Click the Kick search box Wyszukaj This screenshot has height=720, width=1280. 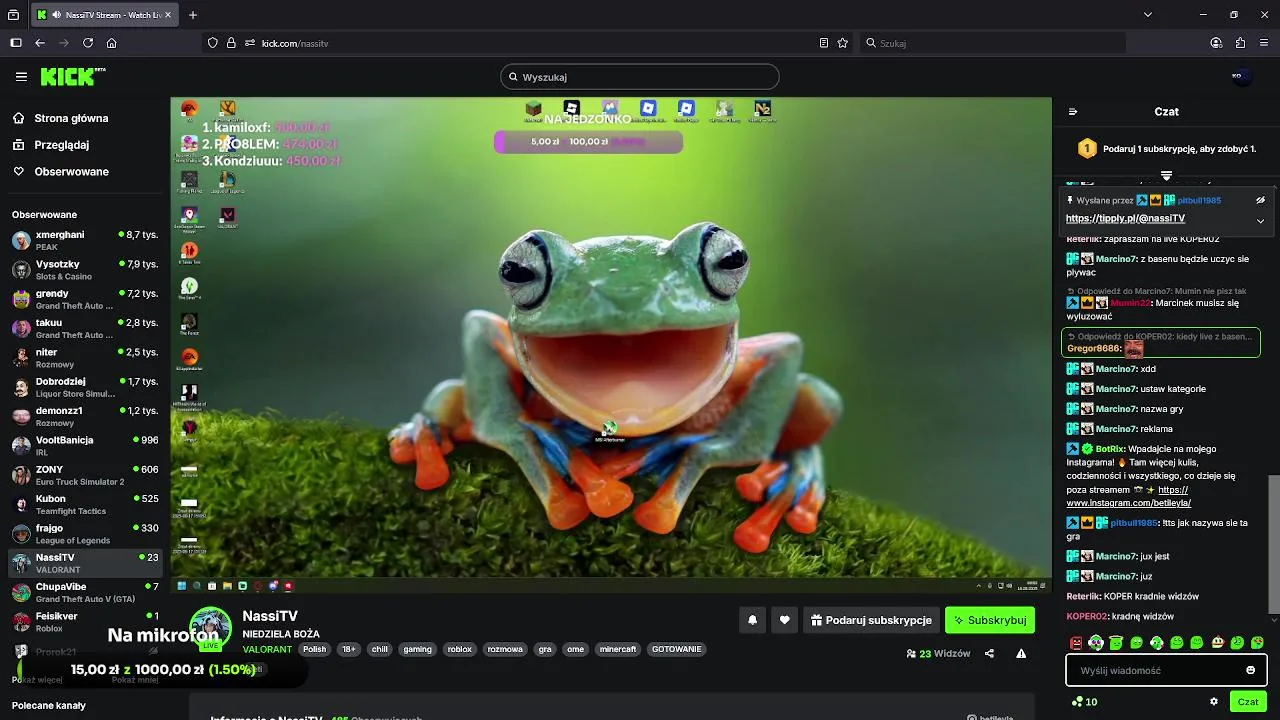[x=640, y=77]
